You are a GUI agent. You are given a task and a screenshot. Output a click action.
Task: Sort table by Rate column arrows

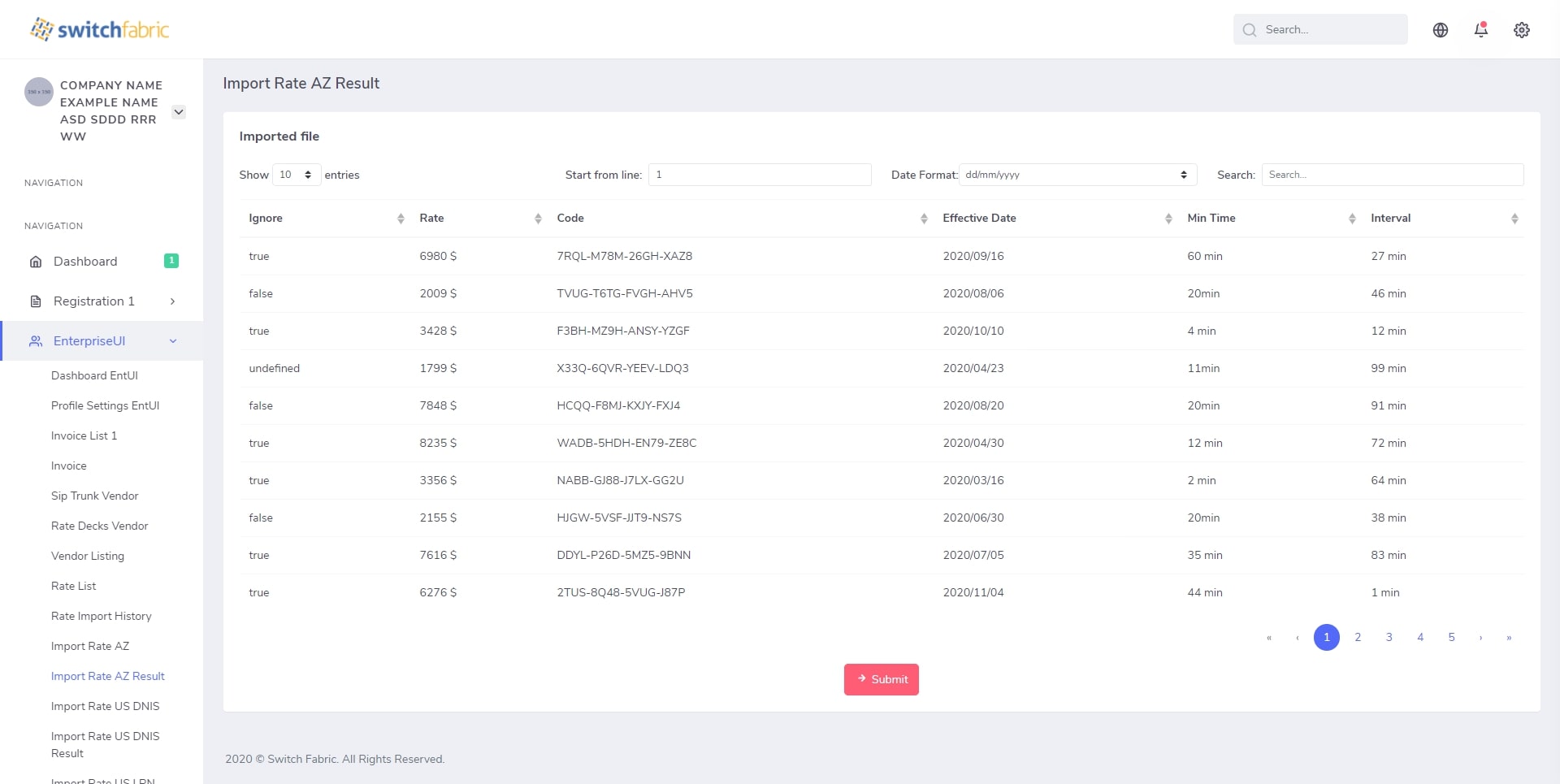(538, 219)
